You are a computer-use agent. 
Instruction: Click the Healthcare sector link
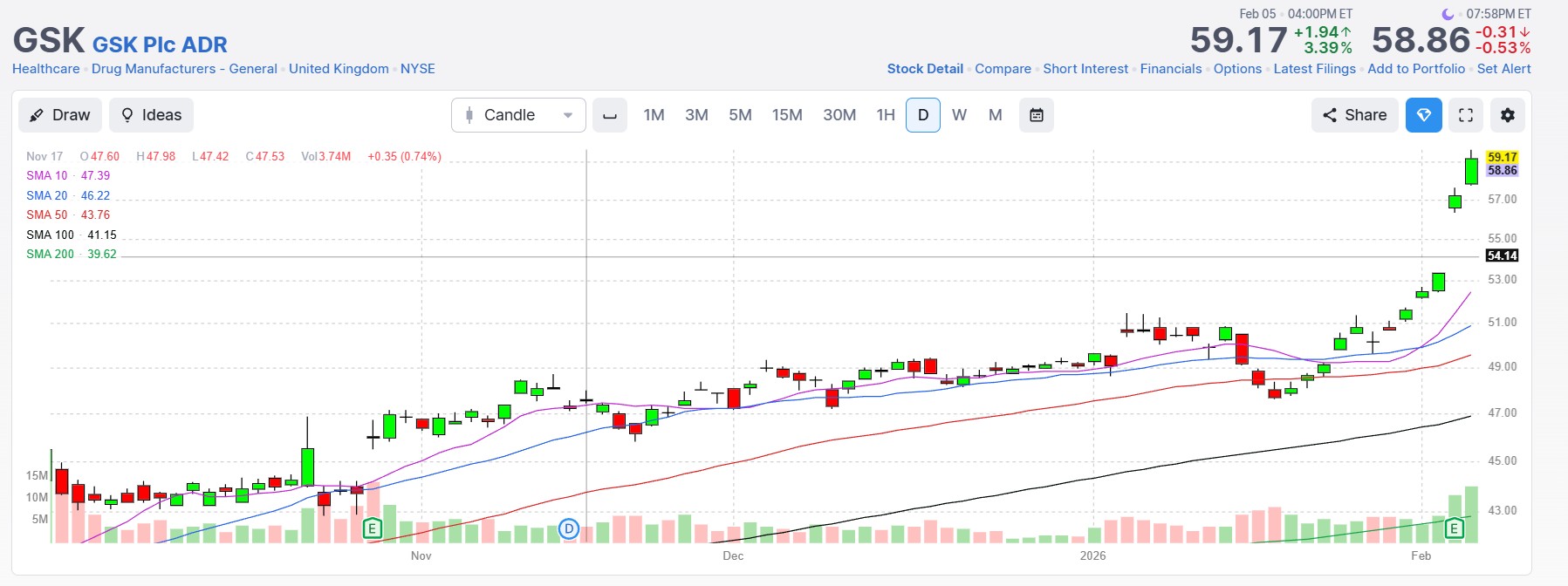pos(45,69)
